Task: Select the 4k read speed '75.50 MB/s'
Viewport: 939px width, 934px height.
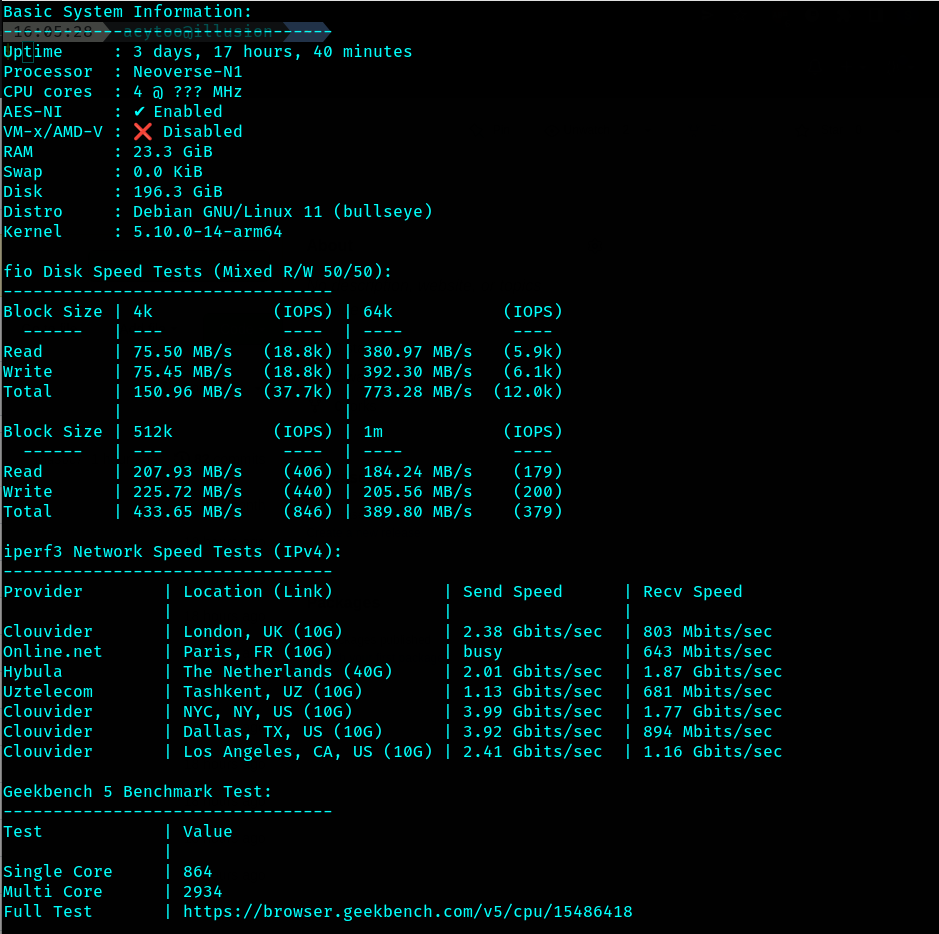Action: (183, 352)
